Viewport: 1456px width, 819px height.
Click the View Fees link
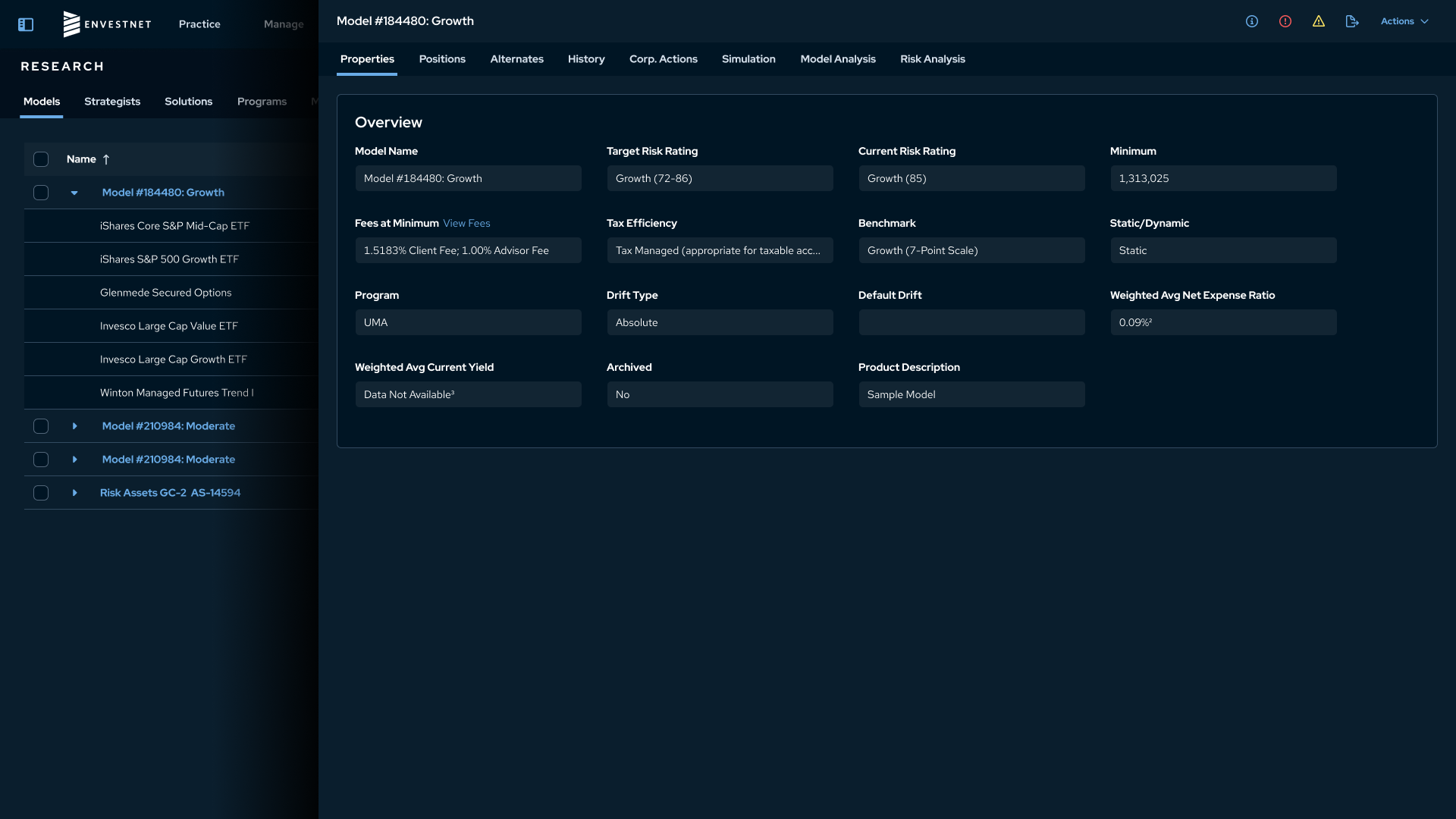coord(466,223)
